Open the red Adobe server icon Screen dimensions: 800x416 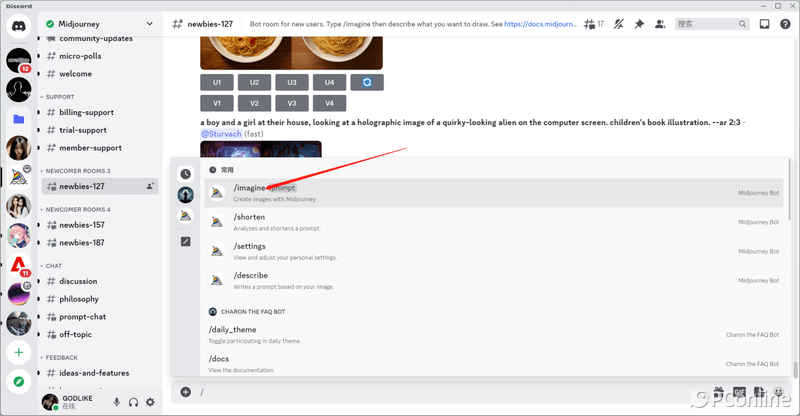pyautogui.click(x=19, y=265)
